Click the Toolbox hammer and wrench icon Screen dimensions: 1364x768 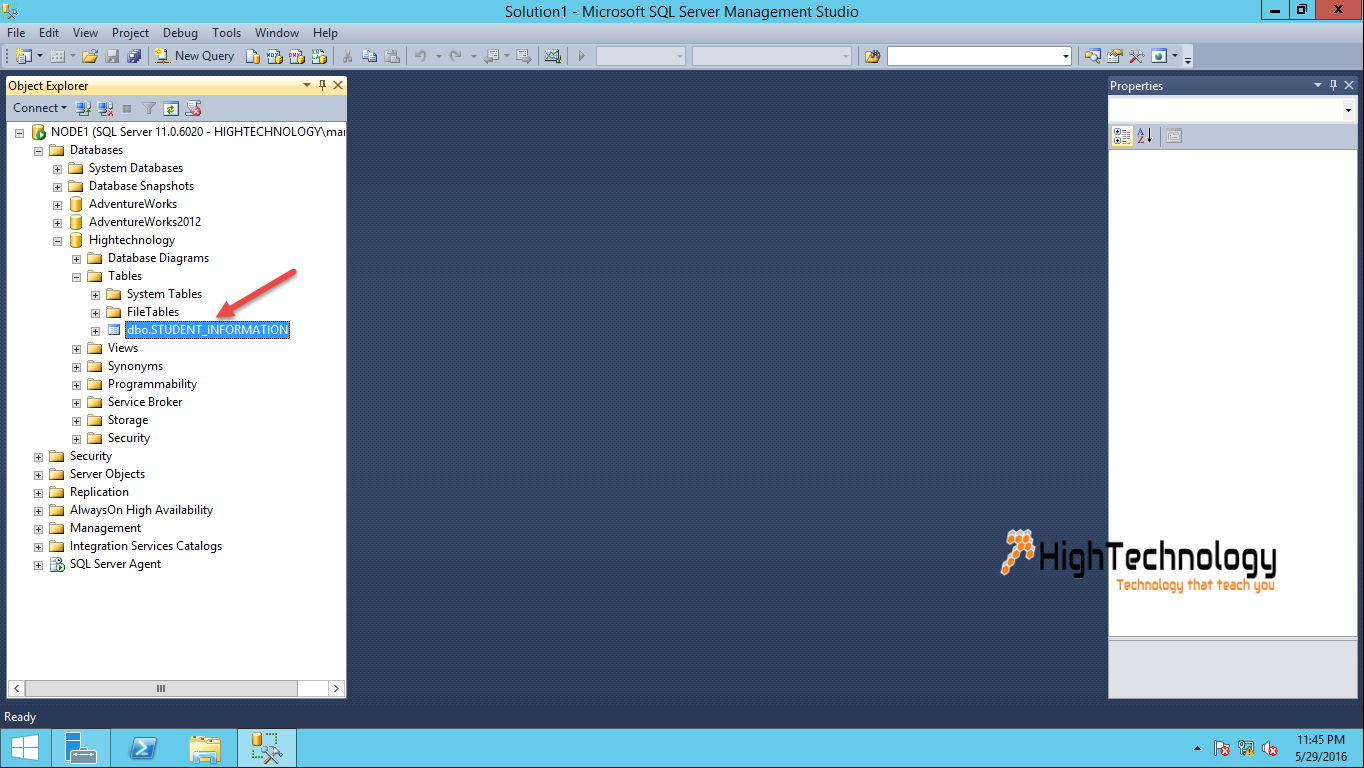(1137, 56)
